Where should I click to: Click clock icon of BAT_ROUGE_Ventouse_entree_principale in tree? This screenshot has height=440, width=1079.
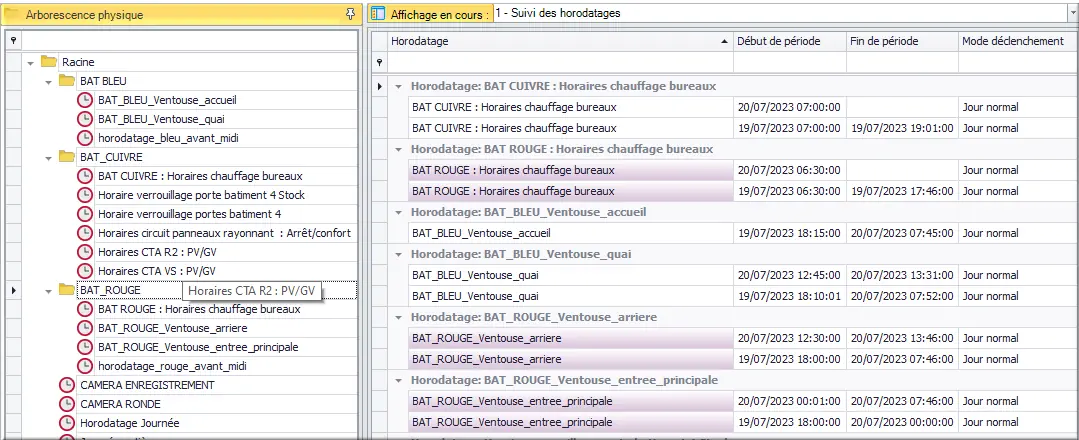85,347
